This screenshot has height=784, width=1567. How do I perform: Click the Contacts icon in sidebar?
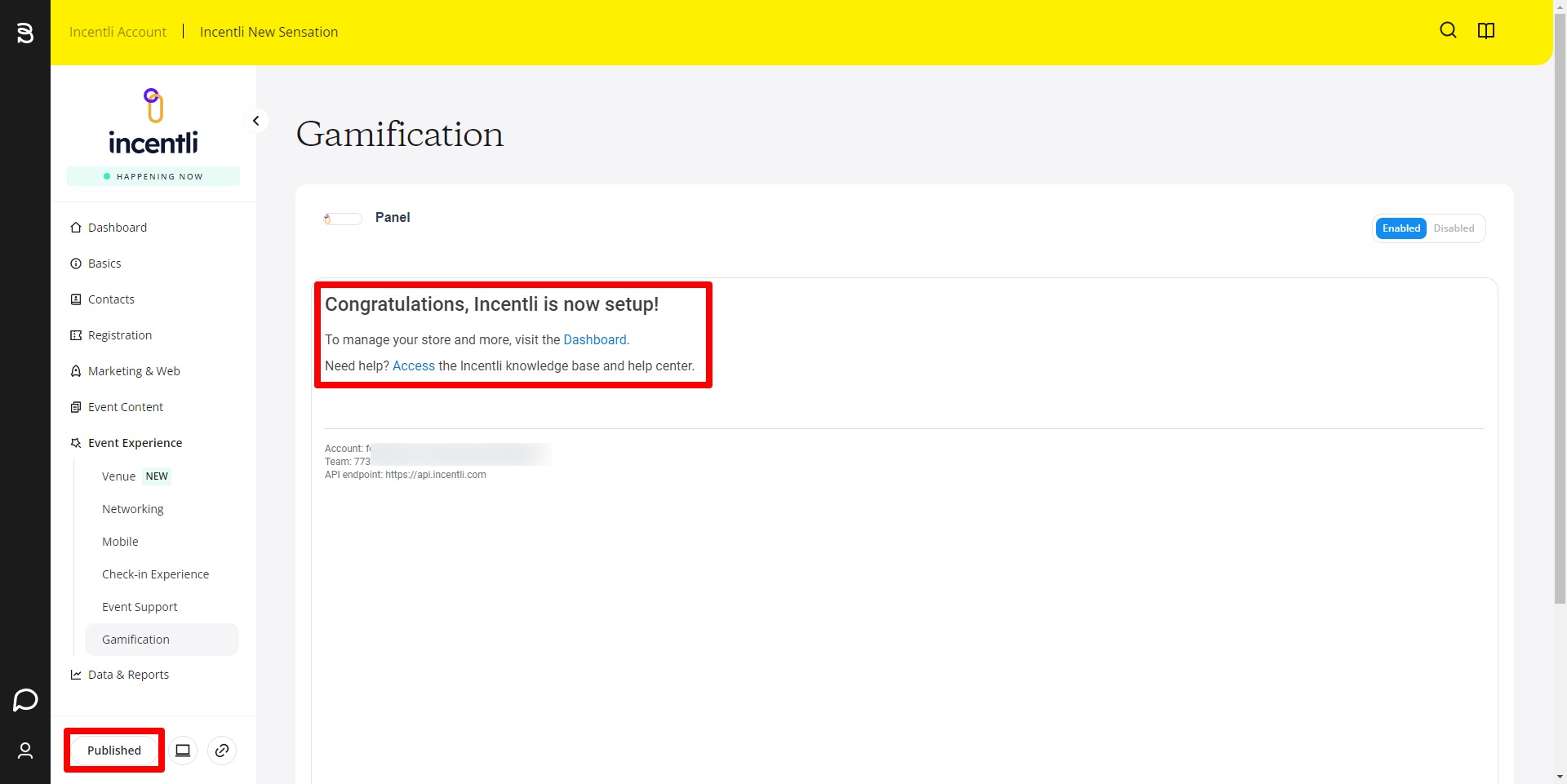tap(76, 299)
